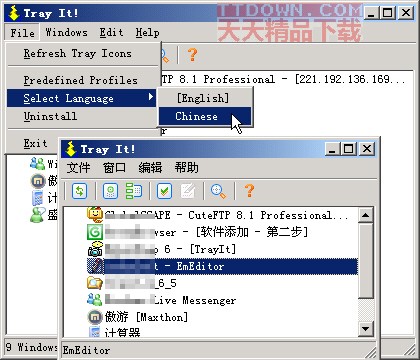Screen dimensions: 420x360
Task: Select the 傲游 [Maxthon] row
Action: point(222,317)
